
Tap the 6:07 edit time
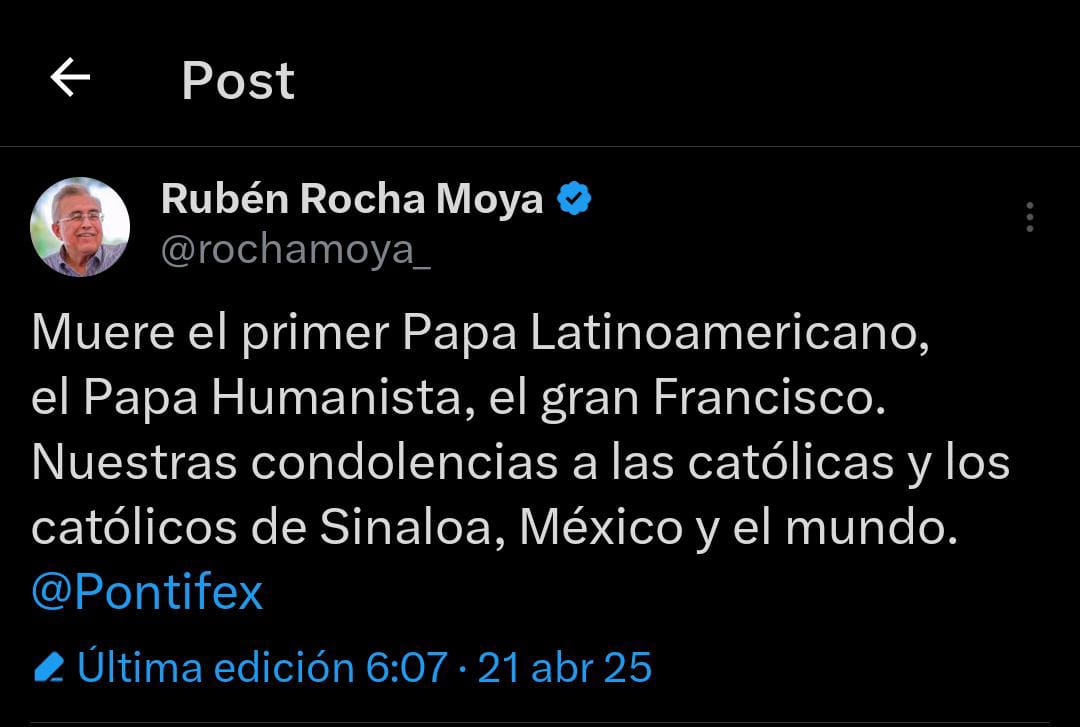click(x=406, y=667)
